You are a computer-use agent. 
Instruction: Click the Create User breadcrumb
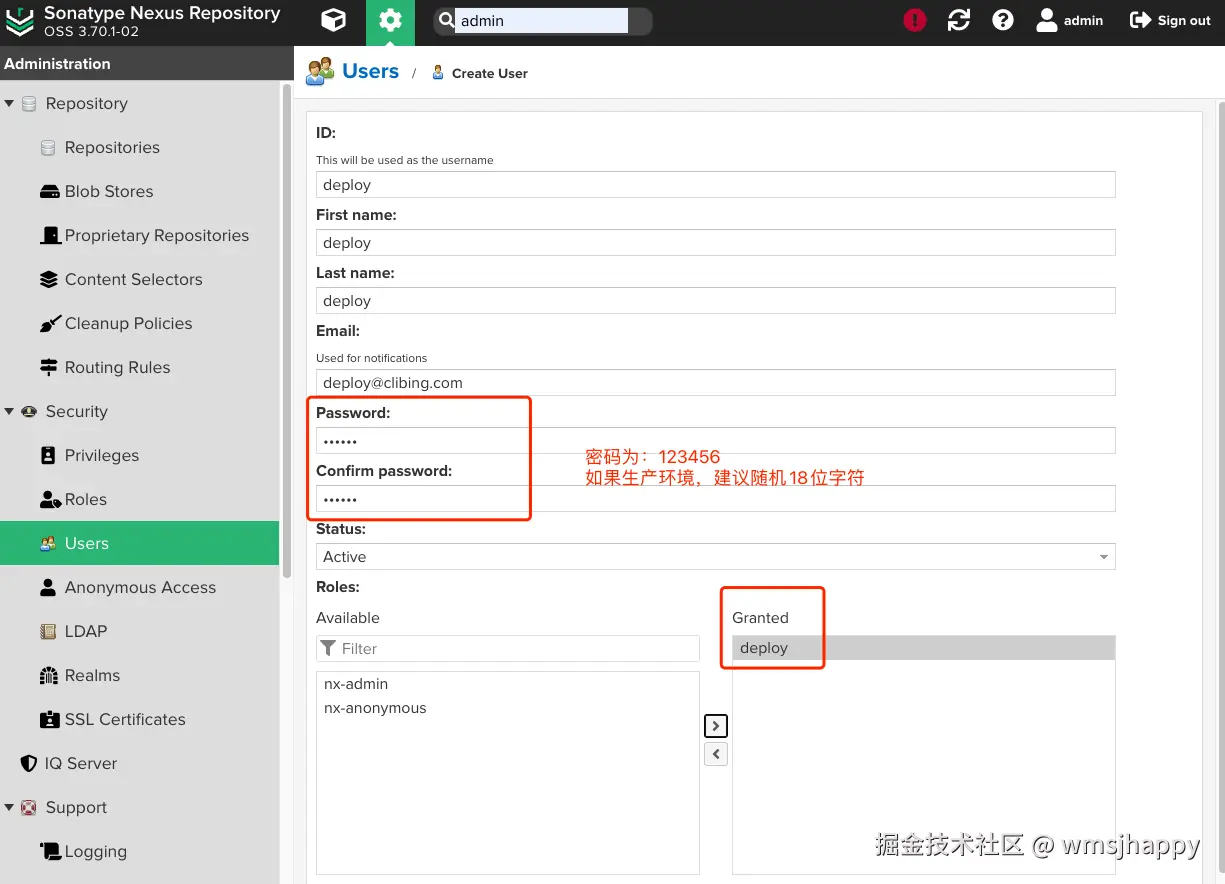point(489,73)
